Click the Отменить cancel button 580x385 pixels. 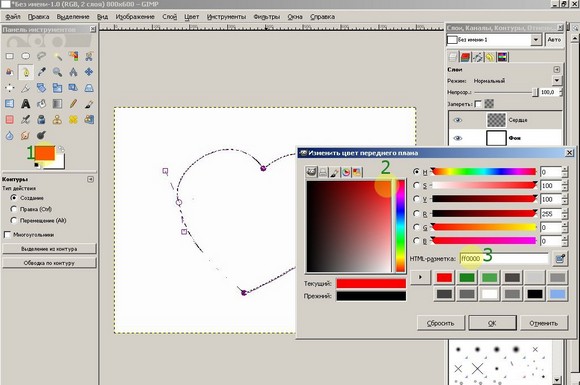pos(544,323)
